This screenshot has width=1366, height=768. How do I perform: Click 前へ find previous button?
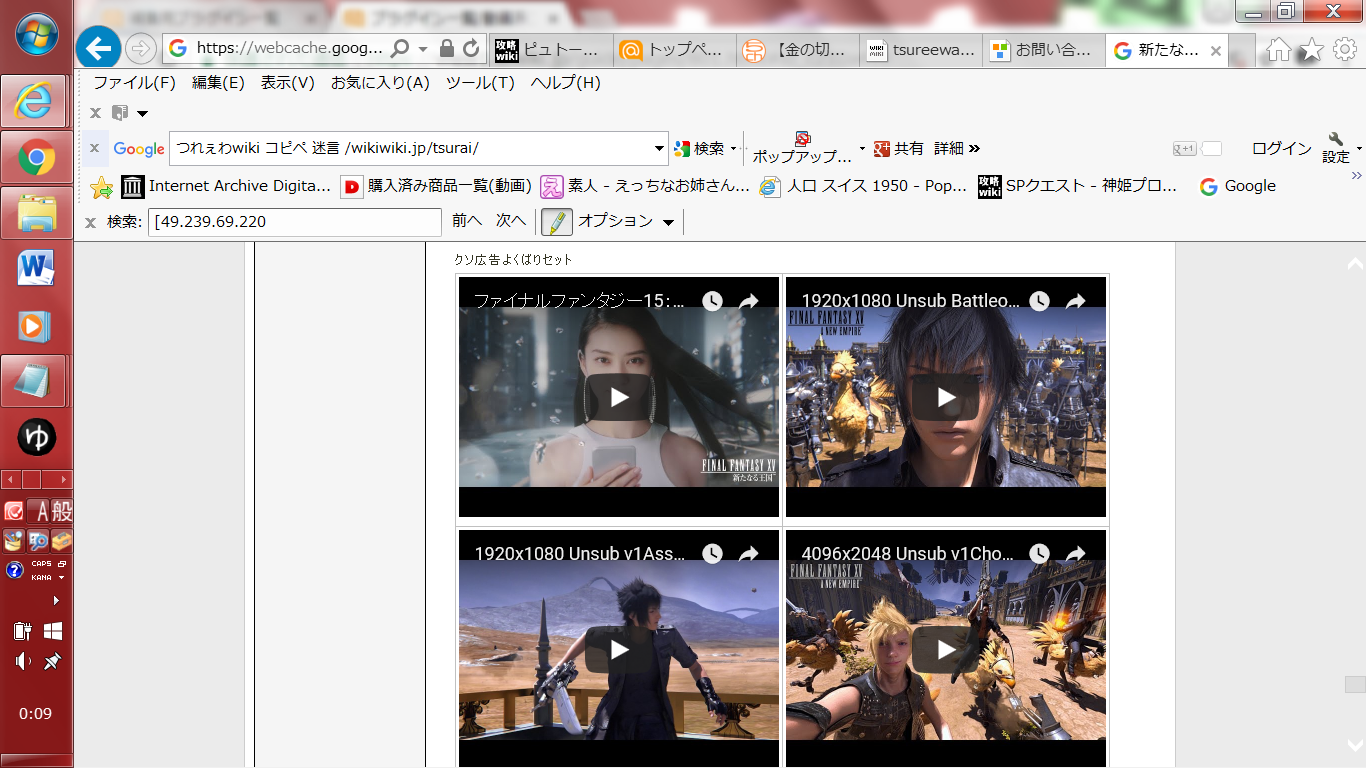click(467, 221)
